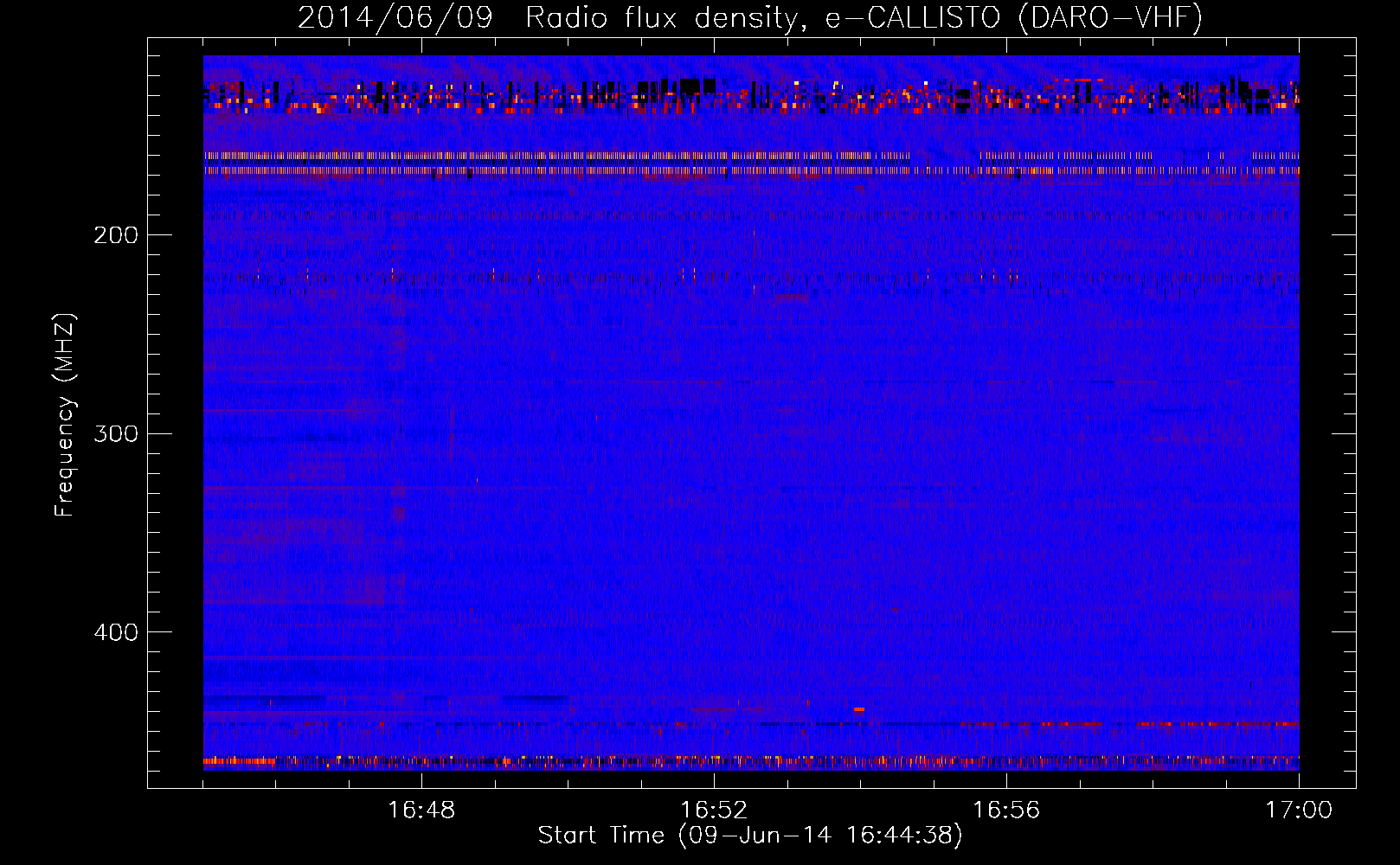Click the 'Start Time (09-Jun-14 16:44:38)' label
1400x865 pixels.
(x=750, y=836)
